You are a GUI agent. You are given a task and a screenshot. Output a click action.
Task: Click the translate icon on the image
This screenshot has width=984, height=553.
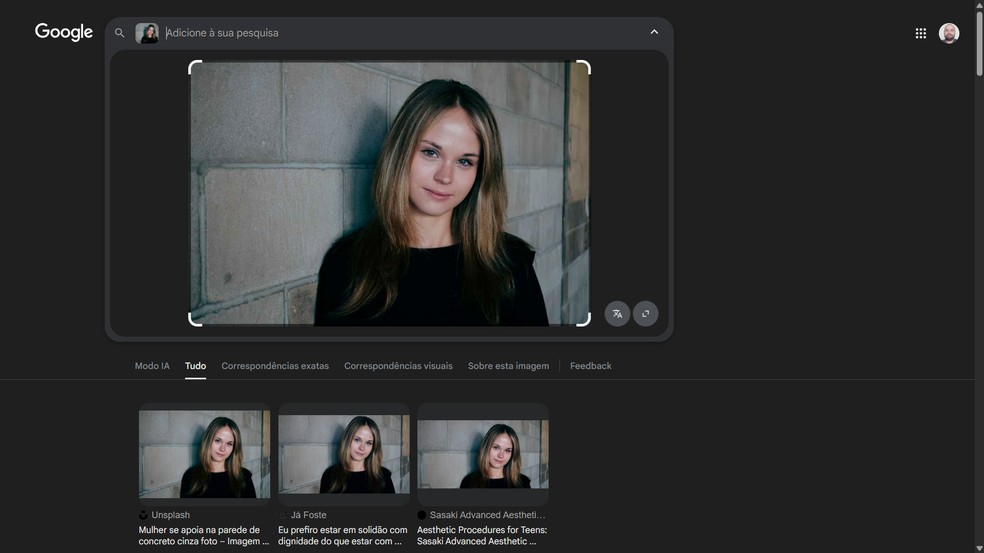[x=617, y=314]
